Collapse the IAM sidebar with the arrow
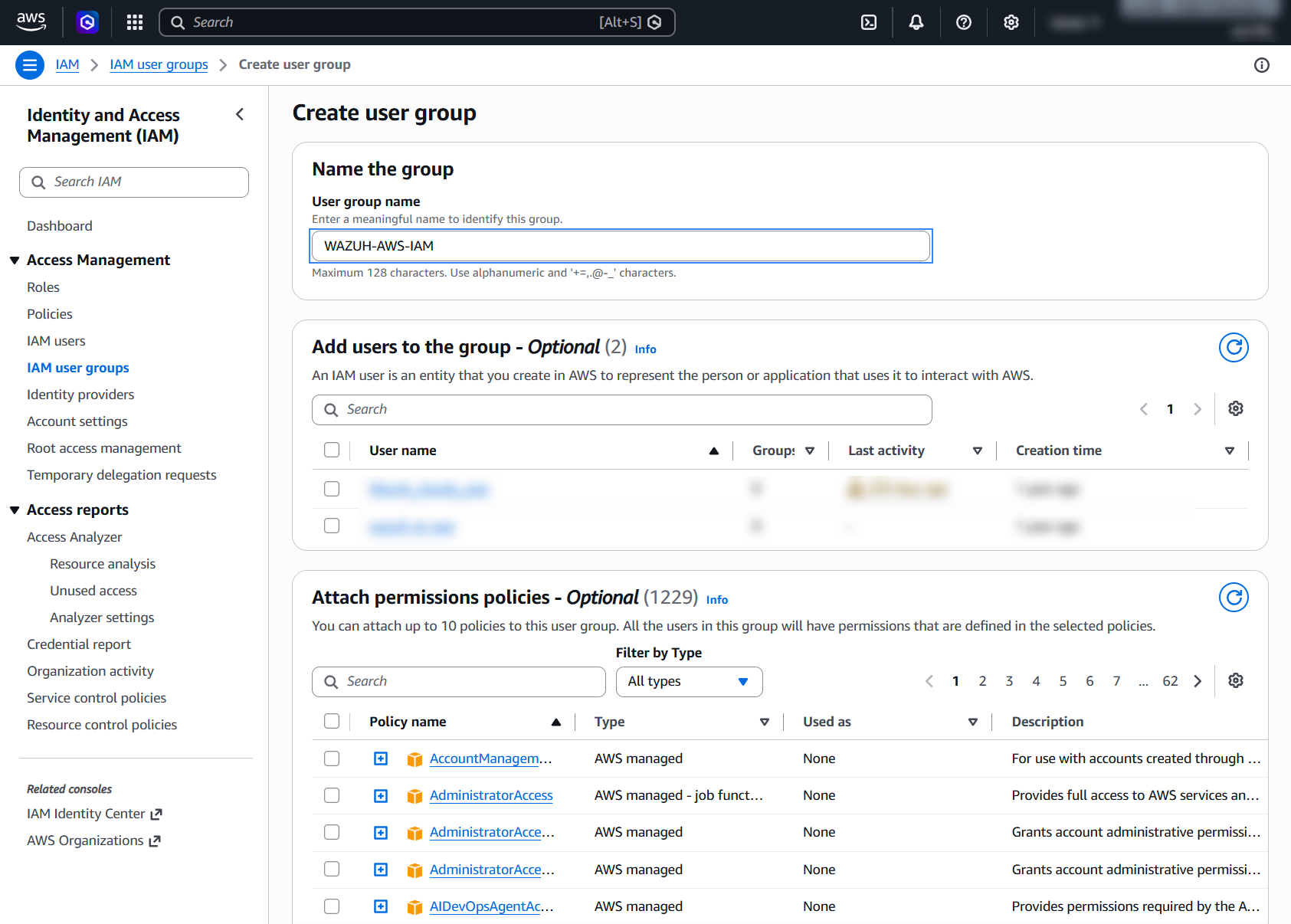 (240, 114)
